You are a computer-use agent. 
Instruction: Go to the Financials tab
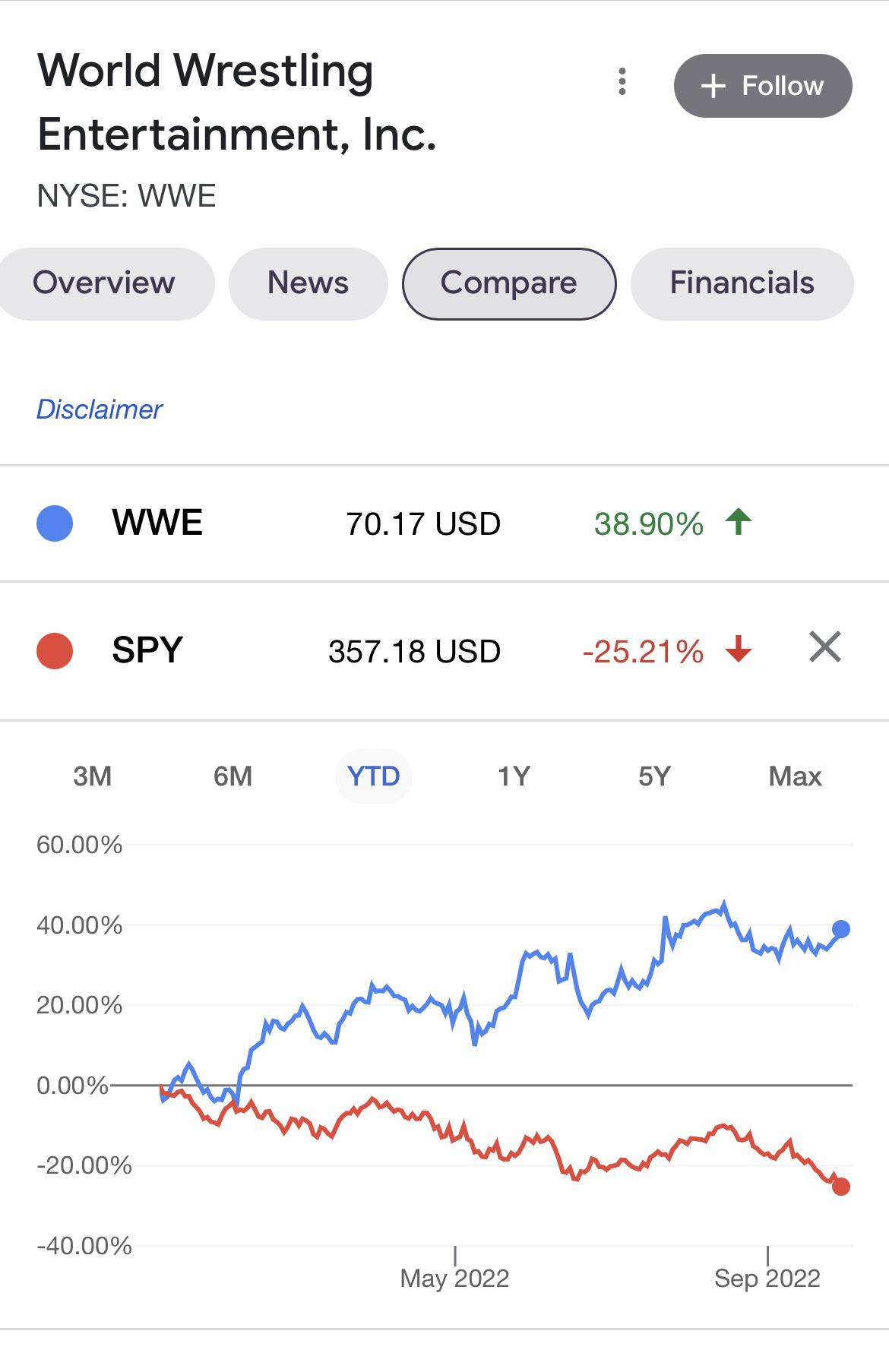point(742,283)
